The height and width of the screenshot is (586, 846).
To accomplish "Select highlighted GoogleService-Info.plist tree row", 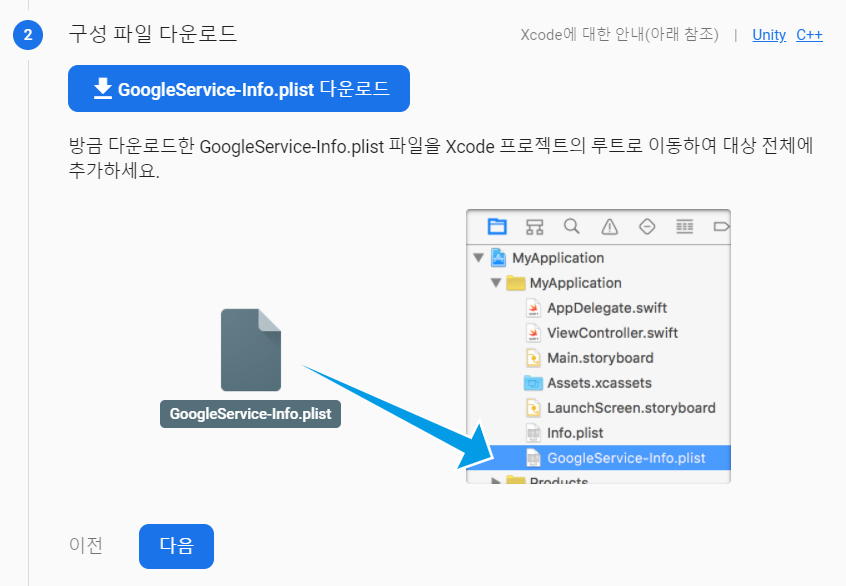I will click(x=598, y=458).
